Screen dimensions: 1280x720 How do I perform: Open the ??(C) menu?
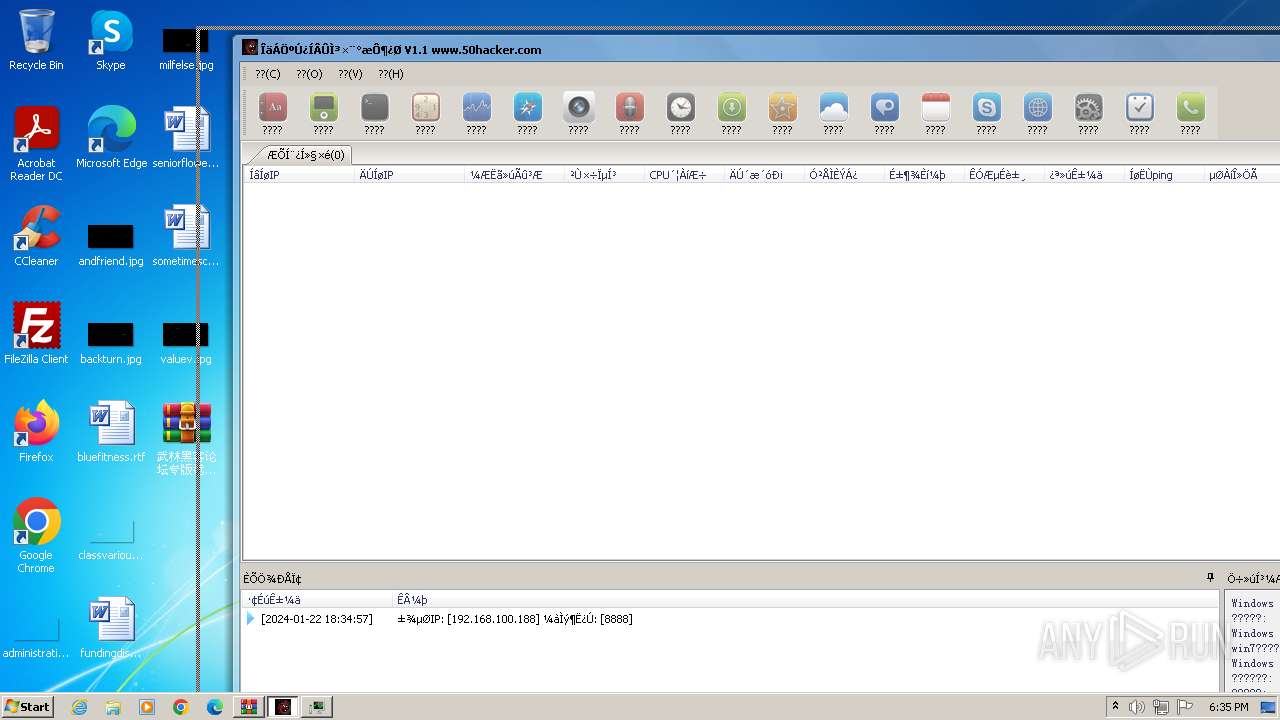267,74
